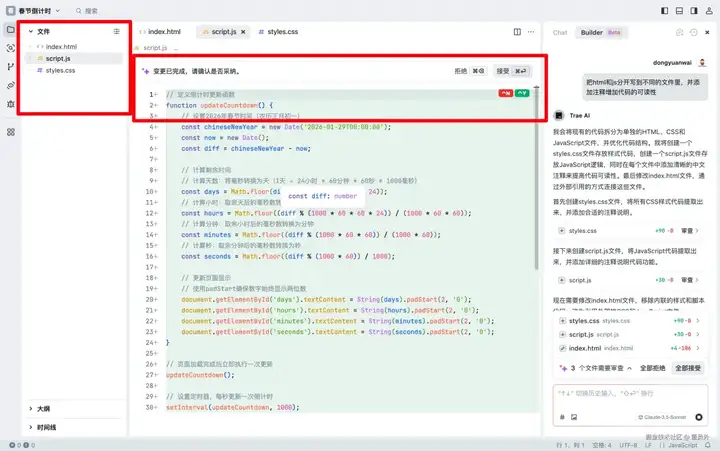Open index.html entry in pending files list

click(629, 348)
